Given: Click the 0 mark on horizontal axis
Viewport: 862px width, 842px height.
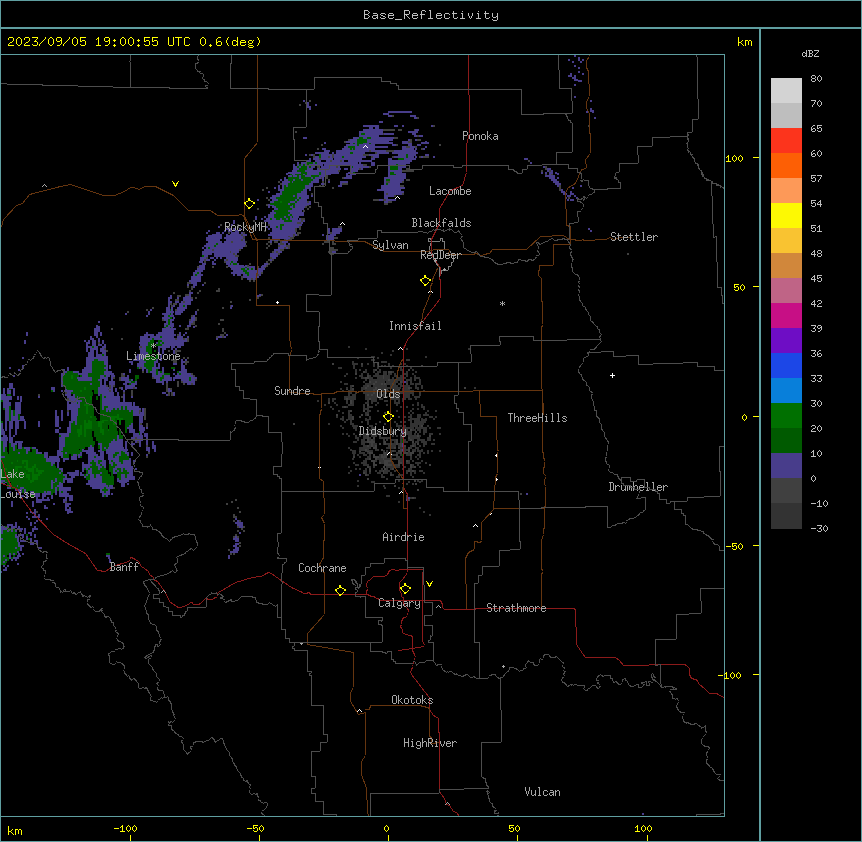Looking at the screenshot, I should pyautogui.click(x=386, y=829).
